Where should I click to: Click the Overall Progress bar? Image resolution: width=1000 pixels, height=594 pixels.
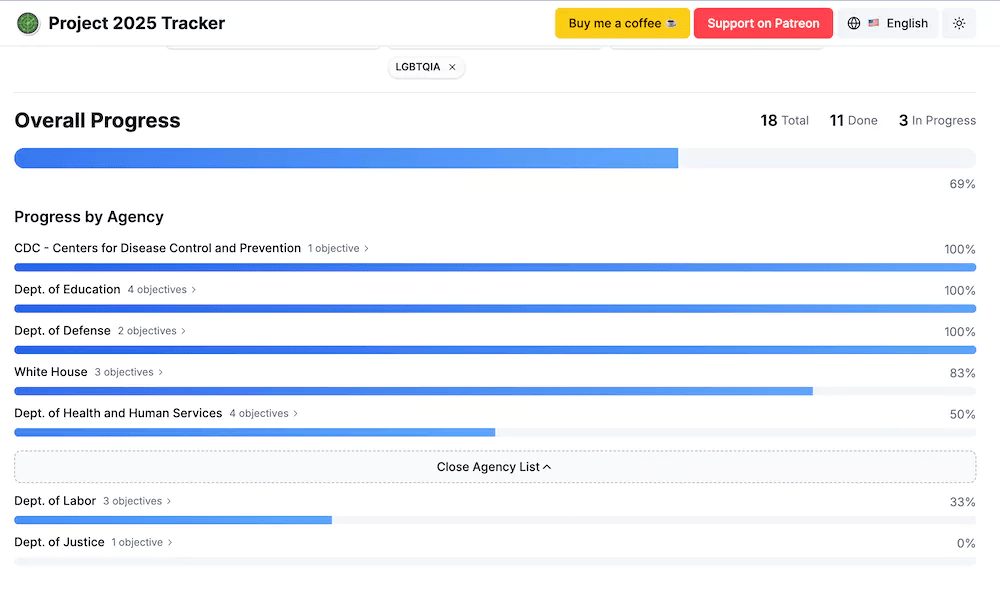coord(494,158)
